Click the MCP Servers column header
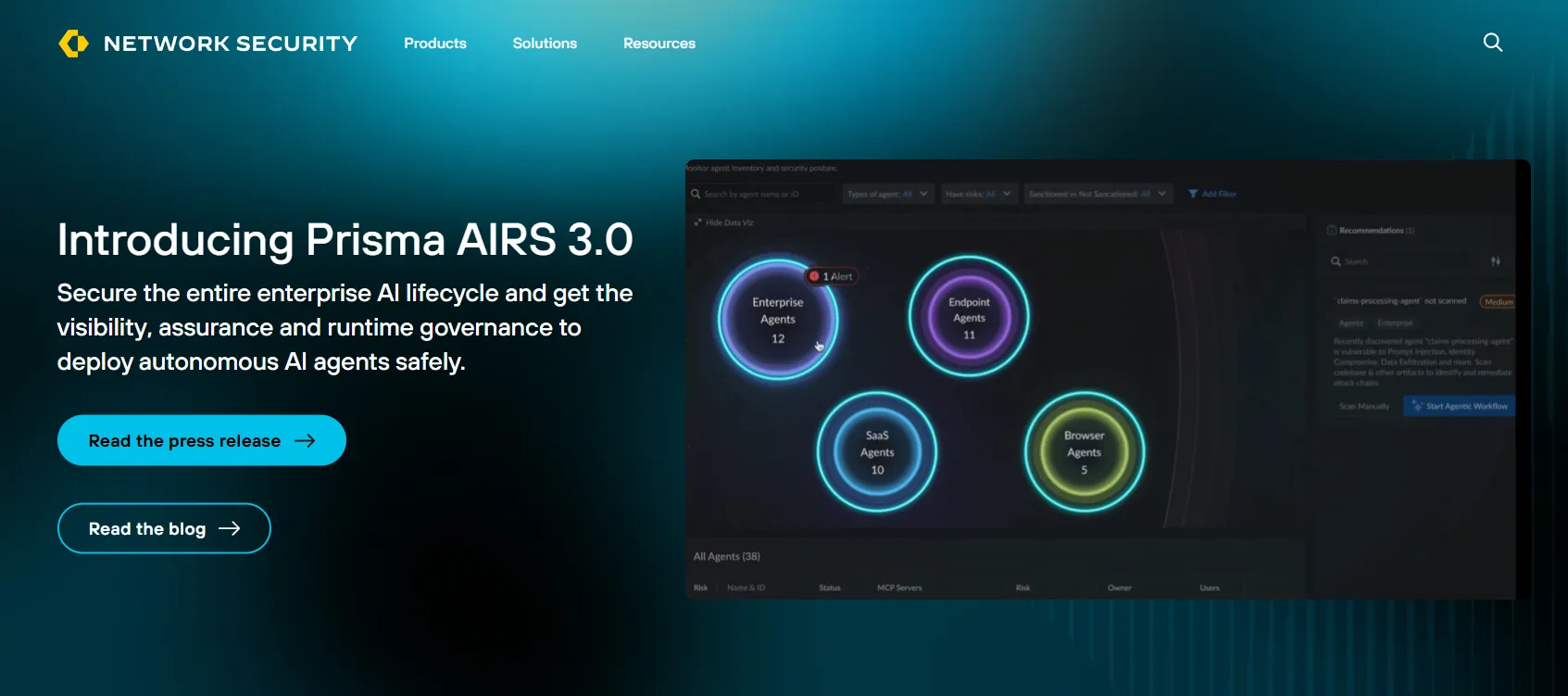 click(x=899, y=588)
